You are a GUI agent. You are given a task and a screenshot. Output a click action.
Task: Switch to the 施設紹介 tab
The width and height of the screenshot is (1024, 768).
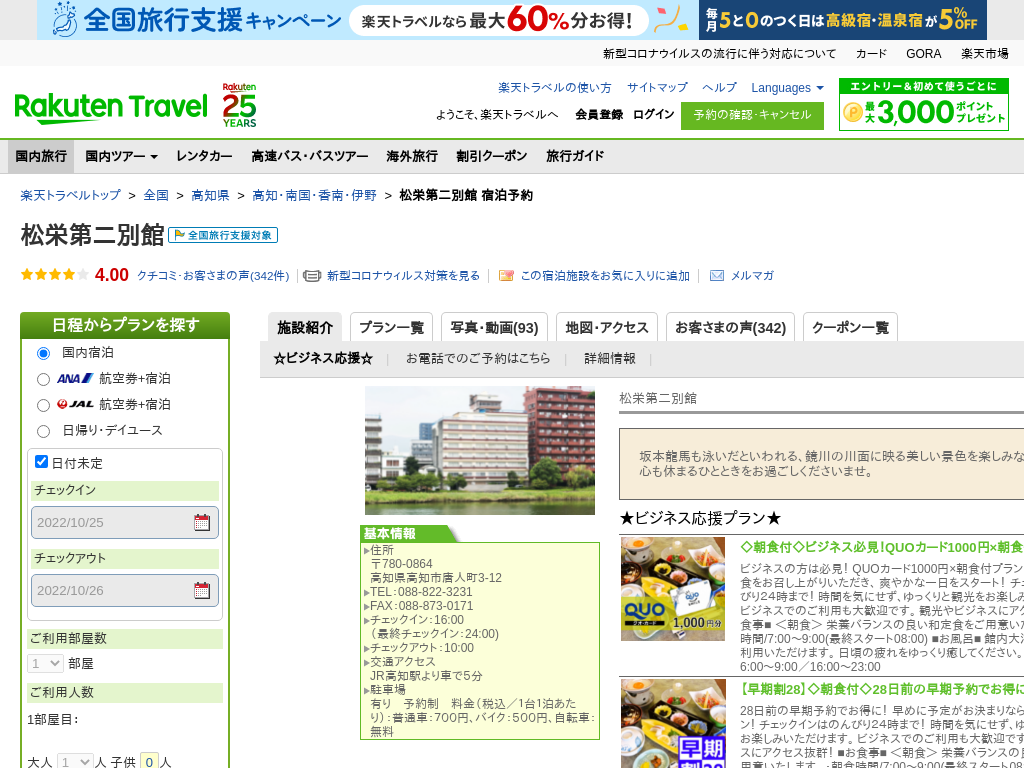[305, 327]
